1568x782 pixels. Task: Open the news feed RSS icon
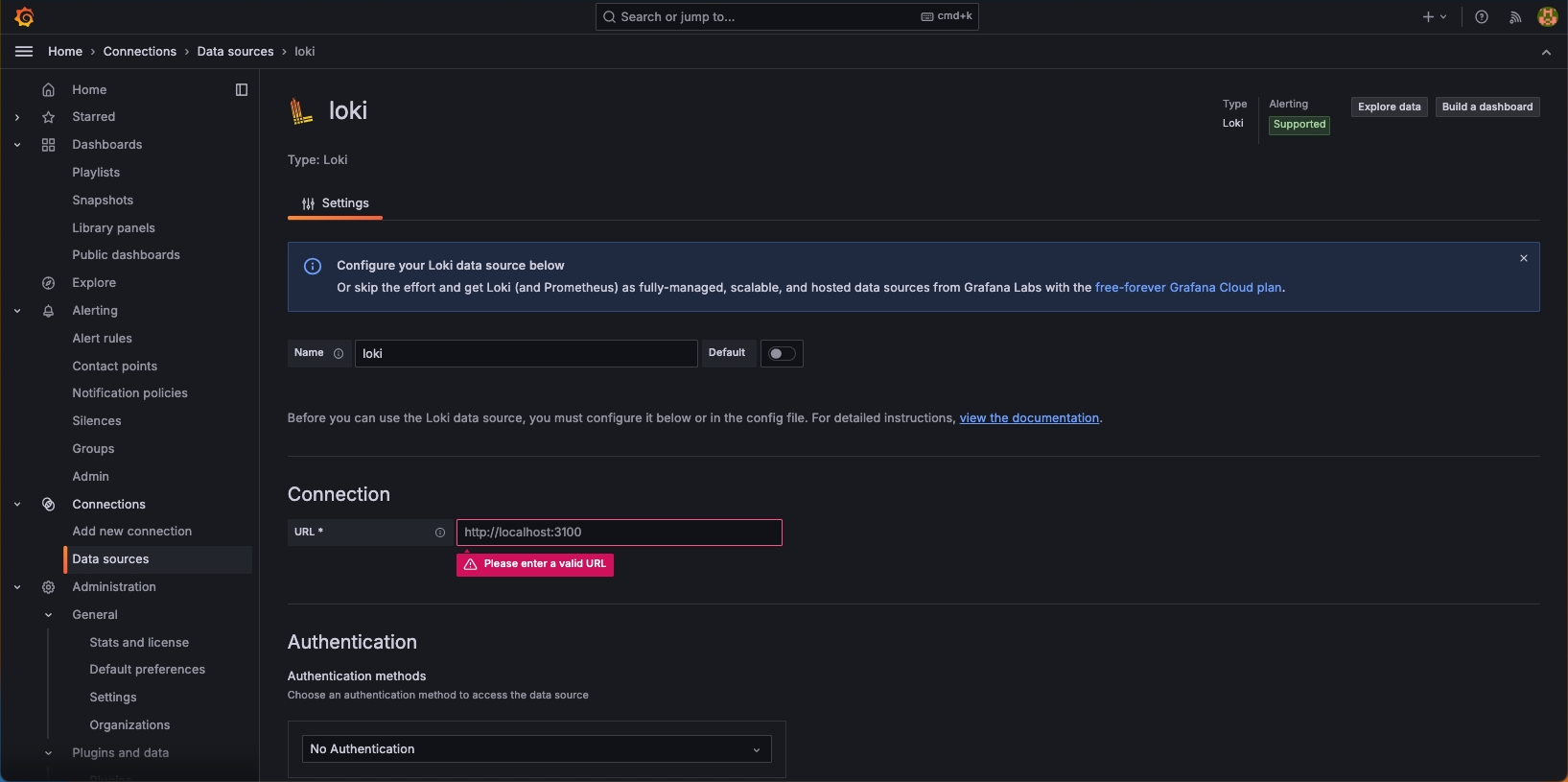tap(1515, 17)
